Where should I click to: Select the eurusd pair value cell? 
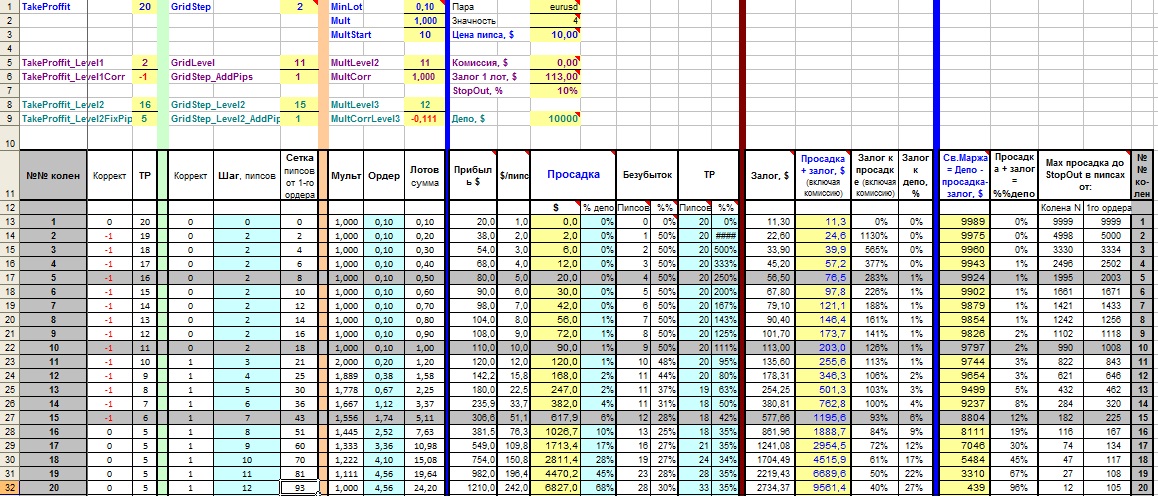[x=555, y=7]
